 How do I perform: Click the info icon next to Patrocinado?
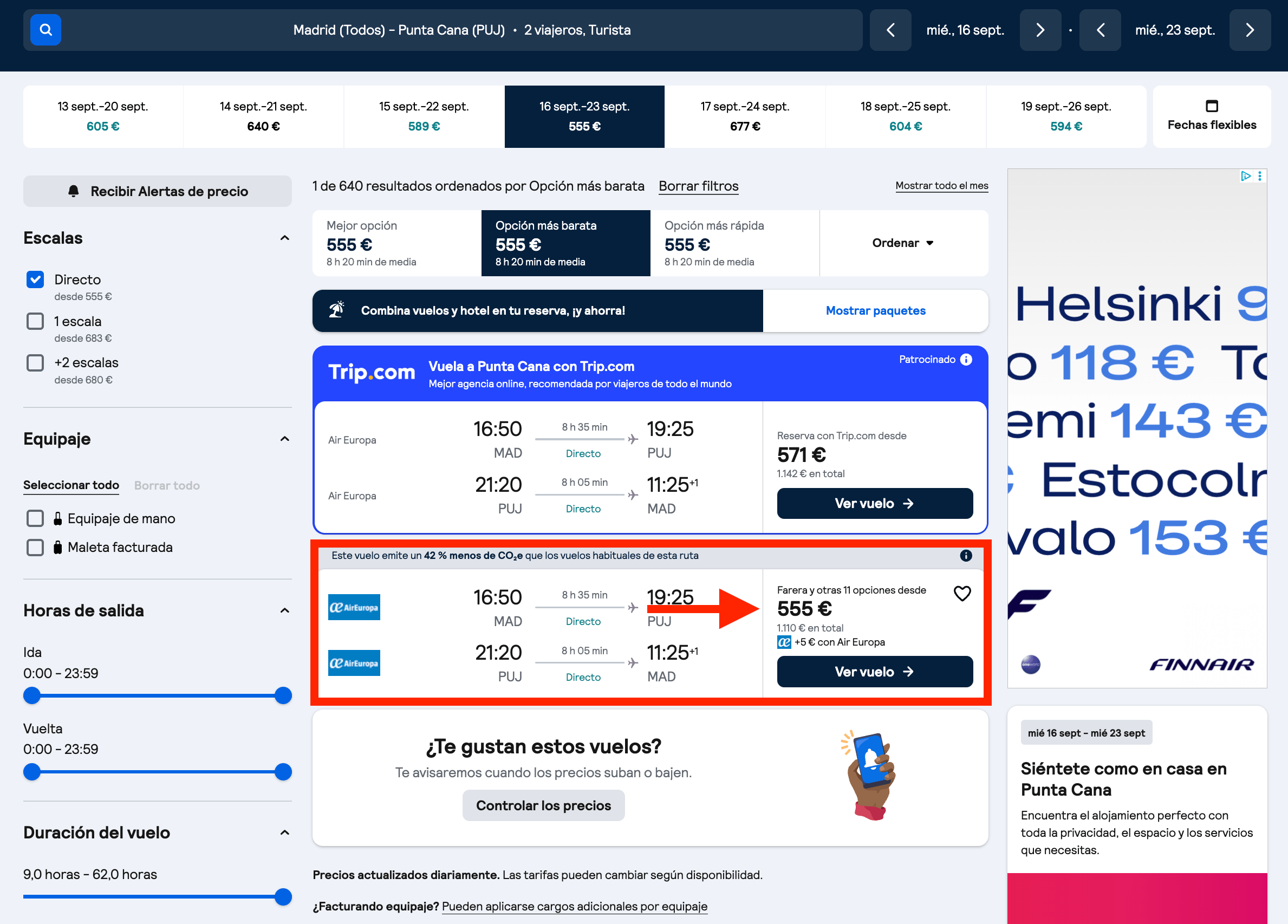(966, 360)
